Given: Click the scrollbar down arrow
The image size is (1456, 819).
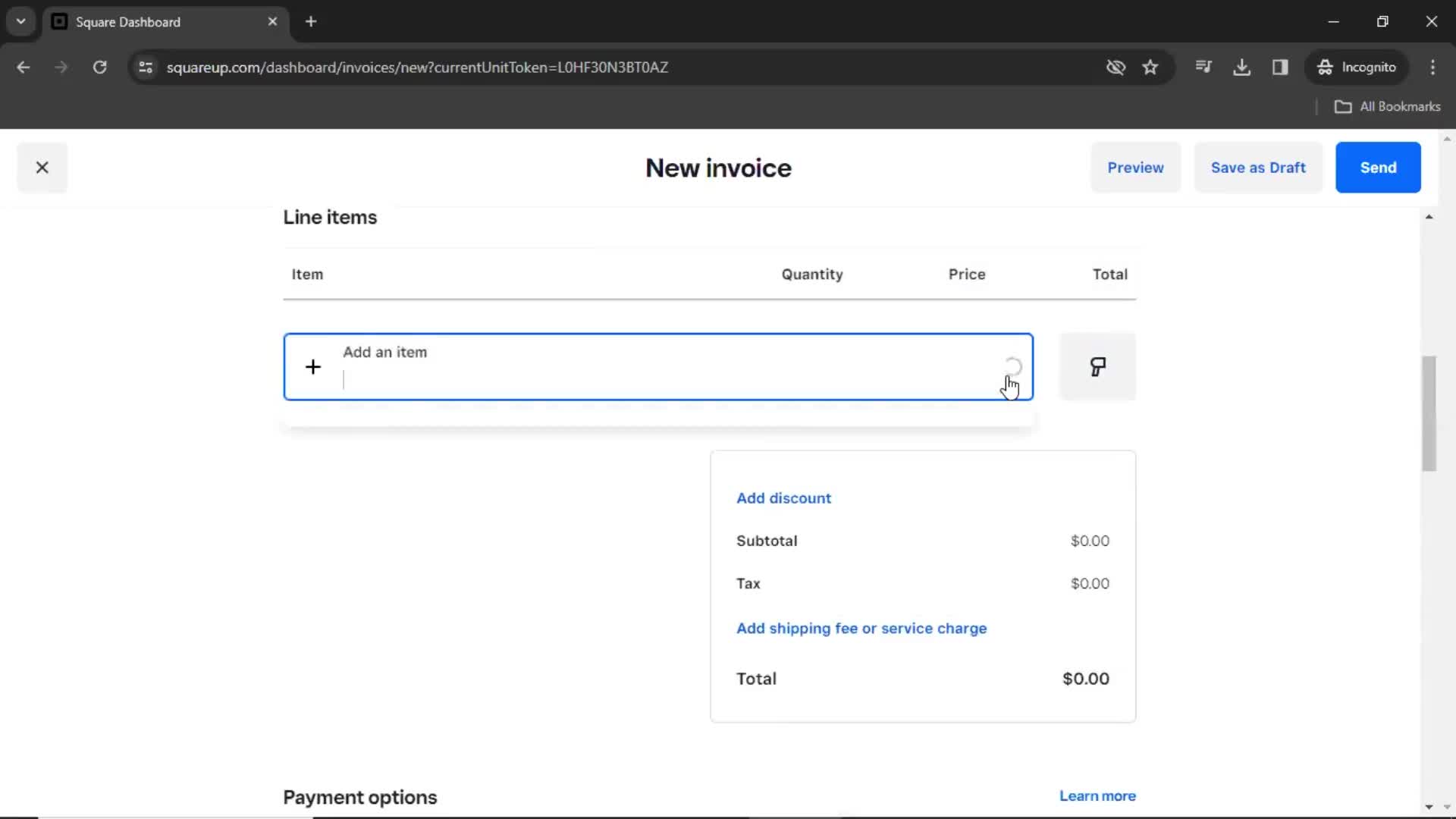Looking at the screenshot, I should click(x=1429, y=807).
